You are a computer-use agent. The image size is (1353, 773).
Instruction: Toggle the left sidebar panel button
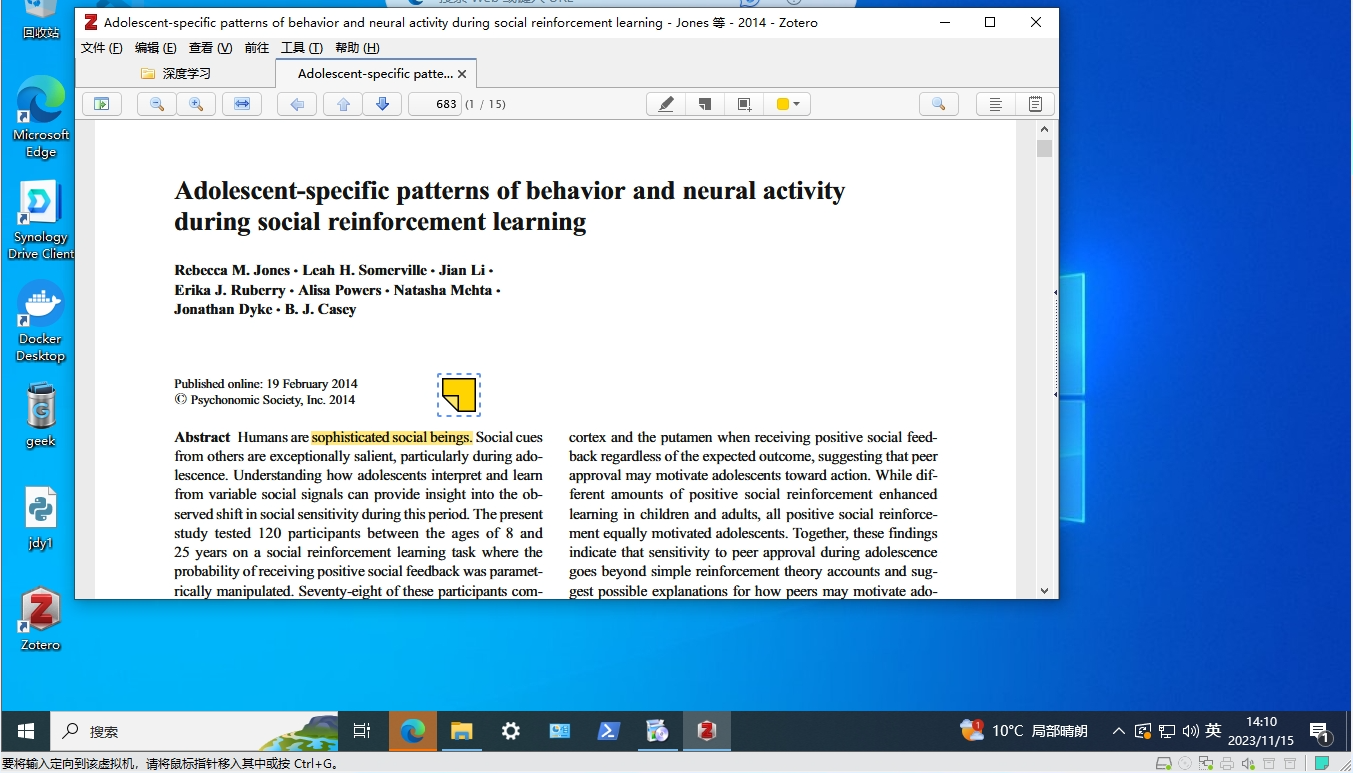101,104
